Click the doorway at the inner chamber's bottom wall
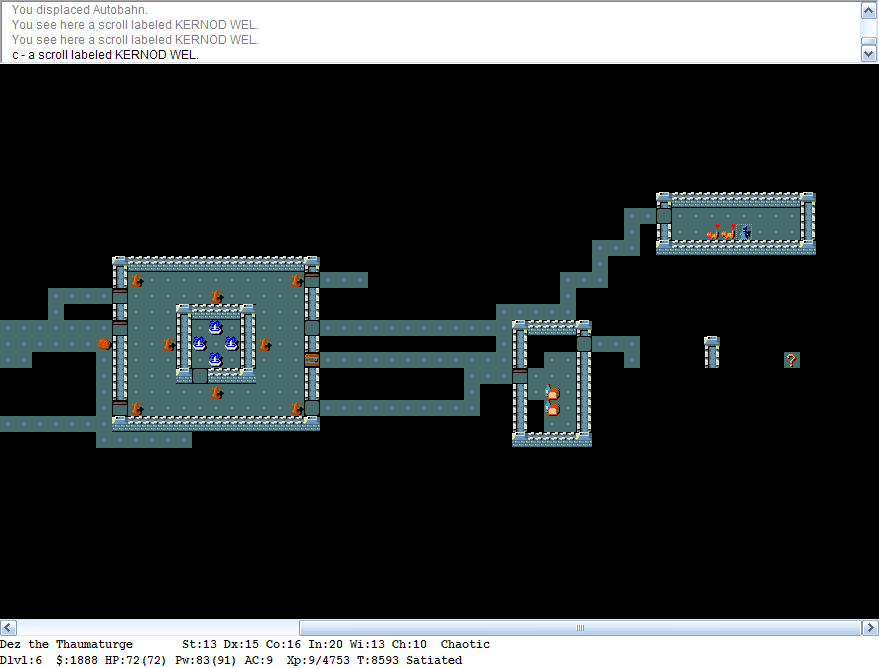This screenshot has width=879, height=668. (200, 375)
